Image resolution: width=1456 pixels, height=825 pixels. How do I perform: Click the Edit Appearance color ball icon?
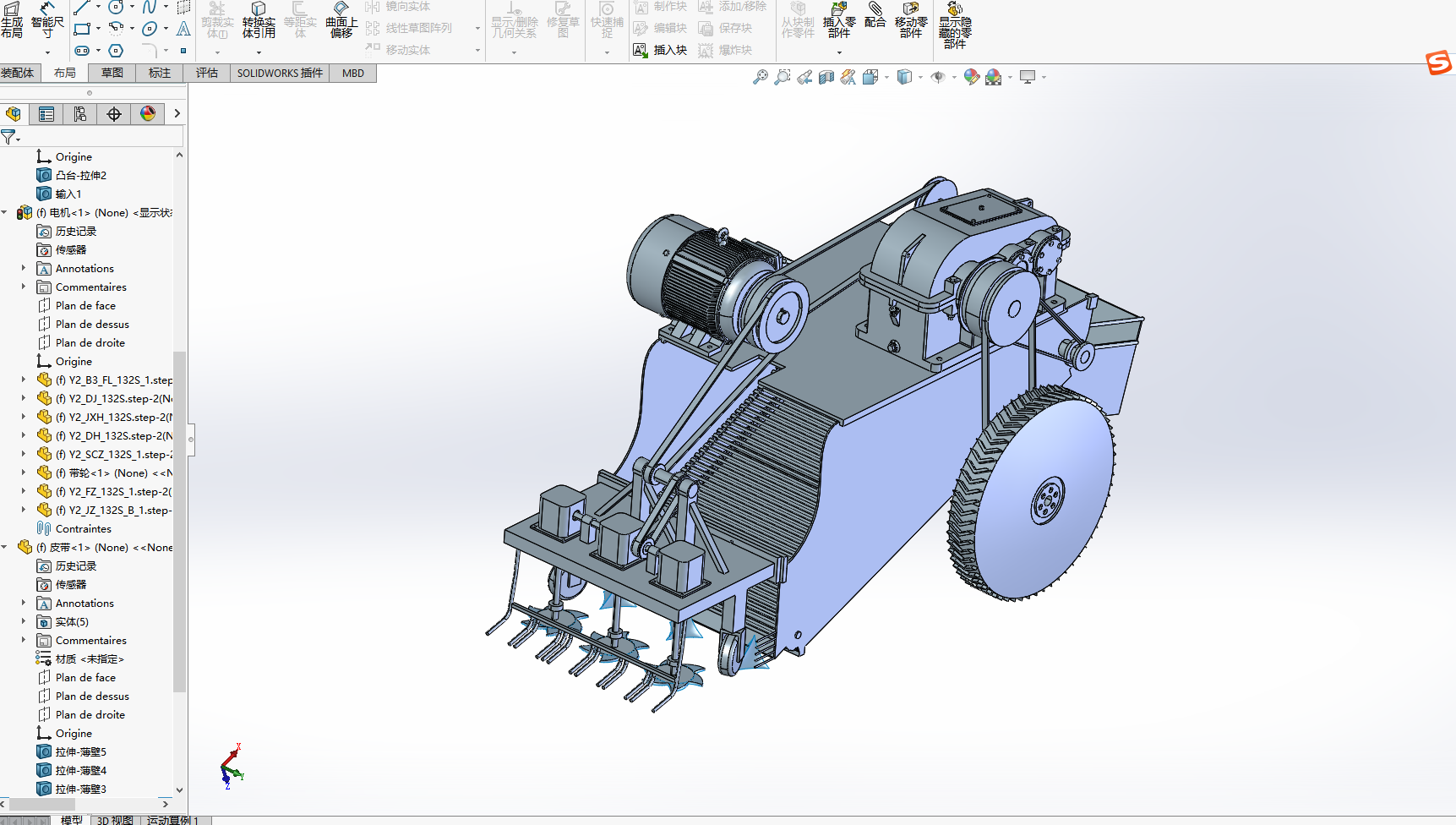tap(971, 77)
